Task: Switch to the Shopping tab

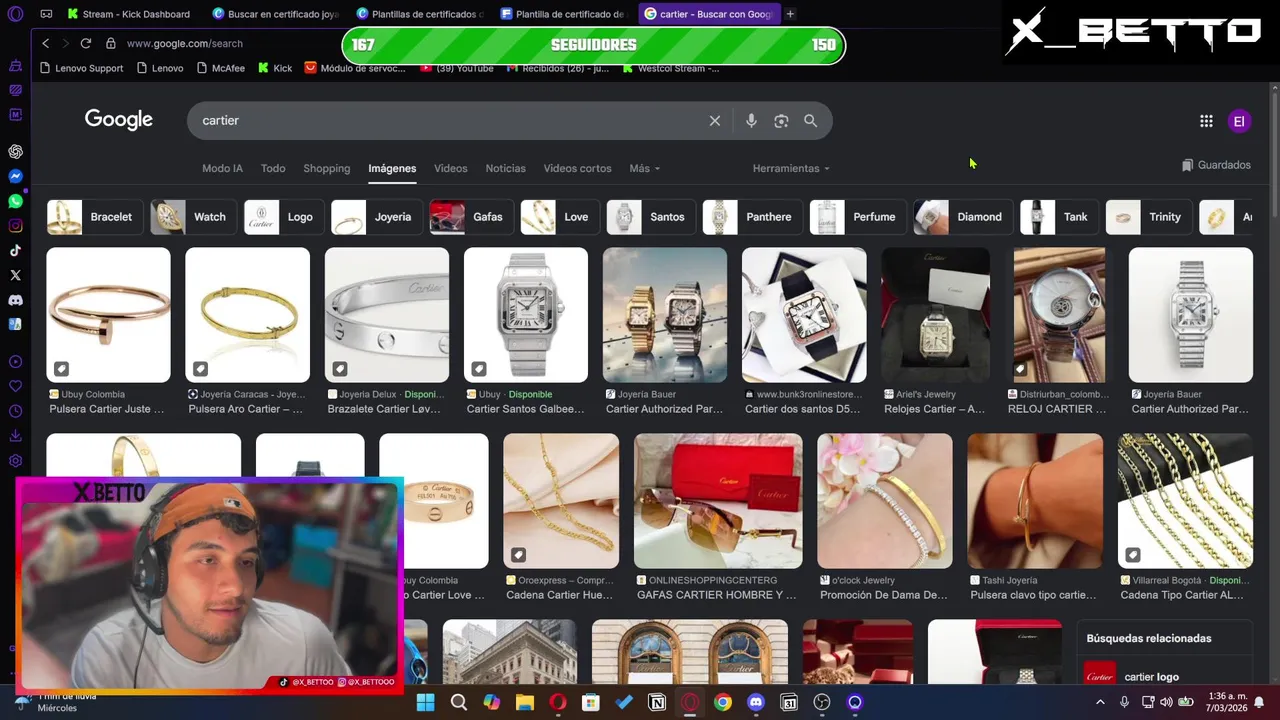Action: [x=327, y=168]
